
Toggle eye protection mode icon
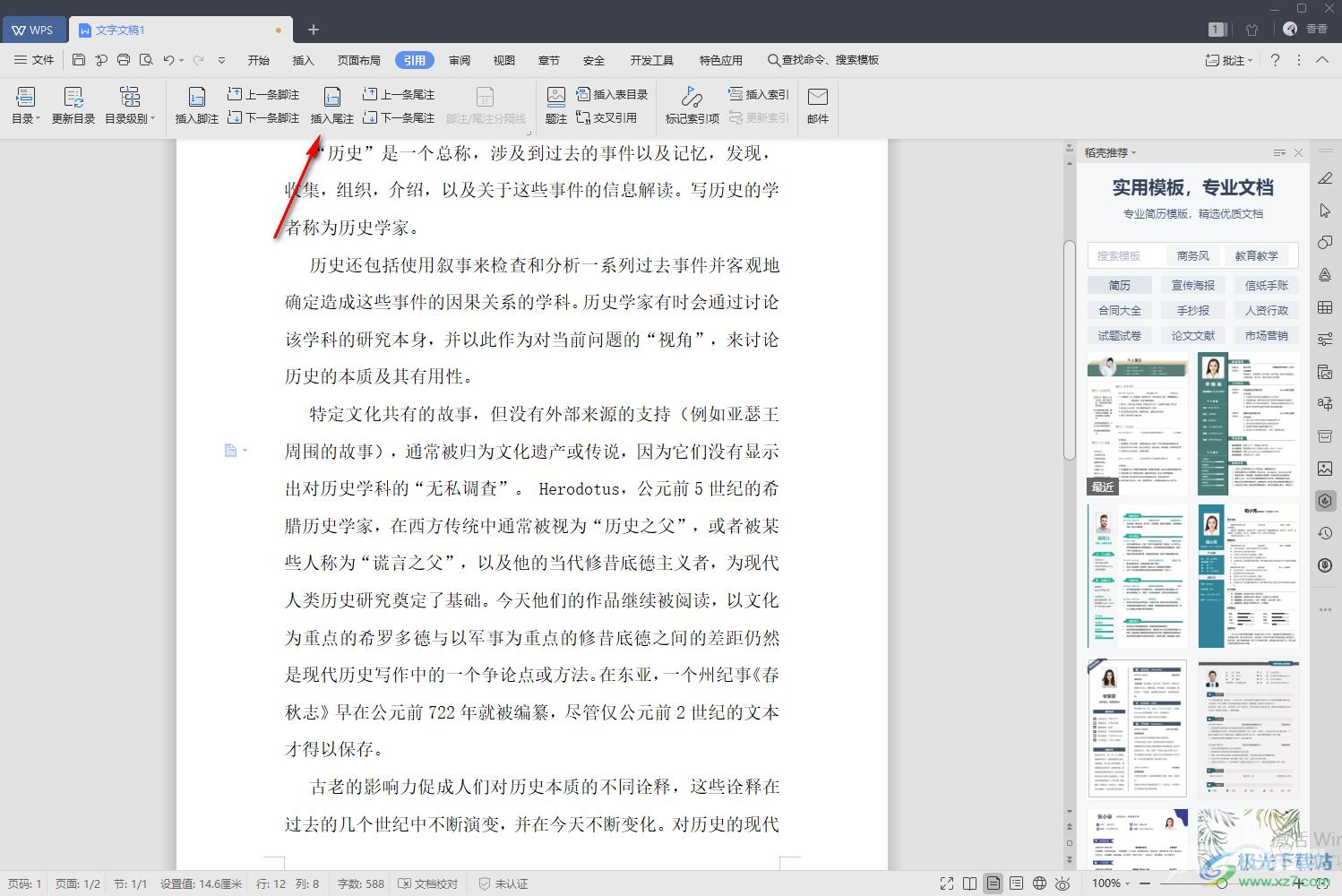tap(1063, 883)
